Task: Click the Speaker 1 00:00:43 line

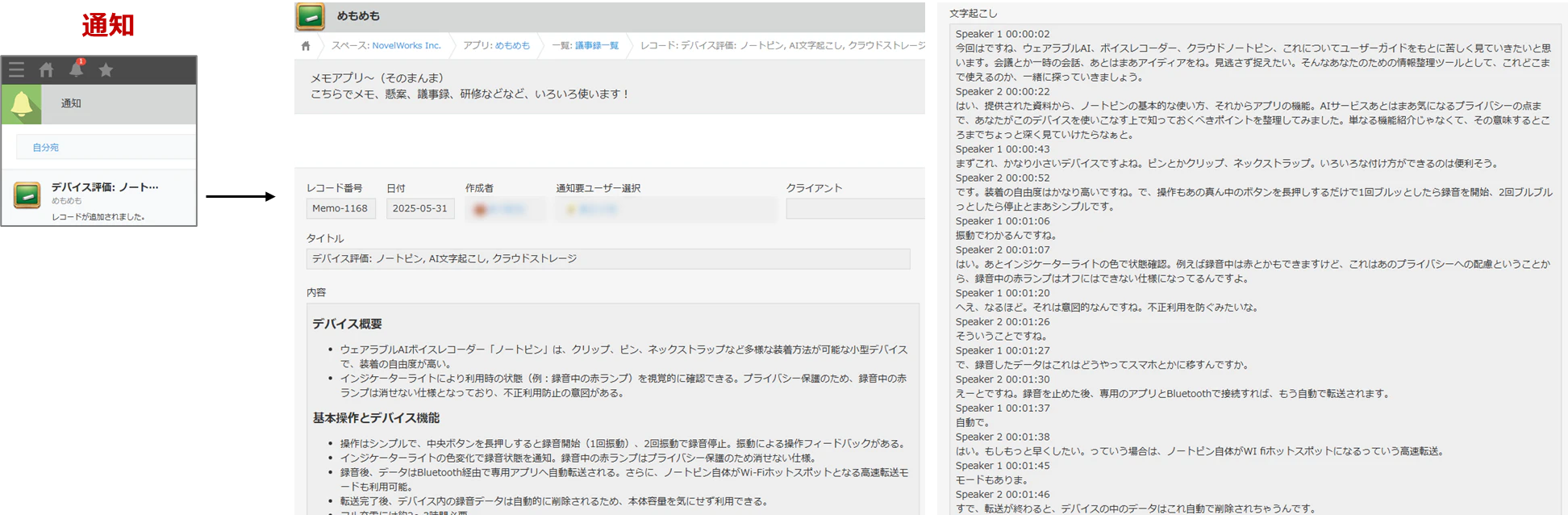Action: 1003,149
